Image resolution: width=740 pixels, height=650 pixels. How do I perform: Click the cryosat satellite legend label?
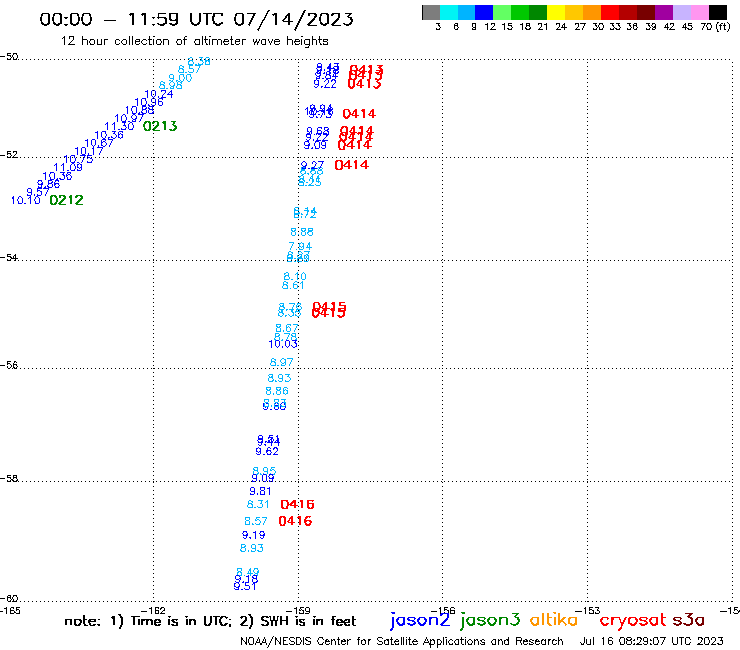pos(632,620)
